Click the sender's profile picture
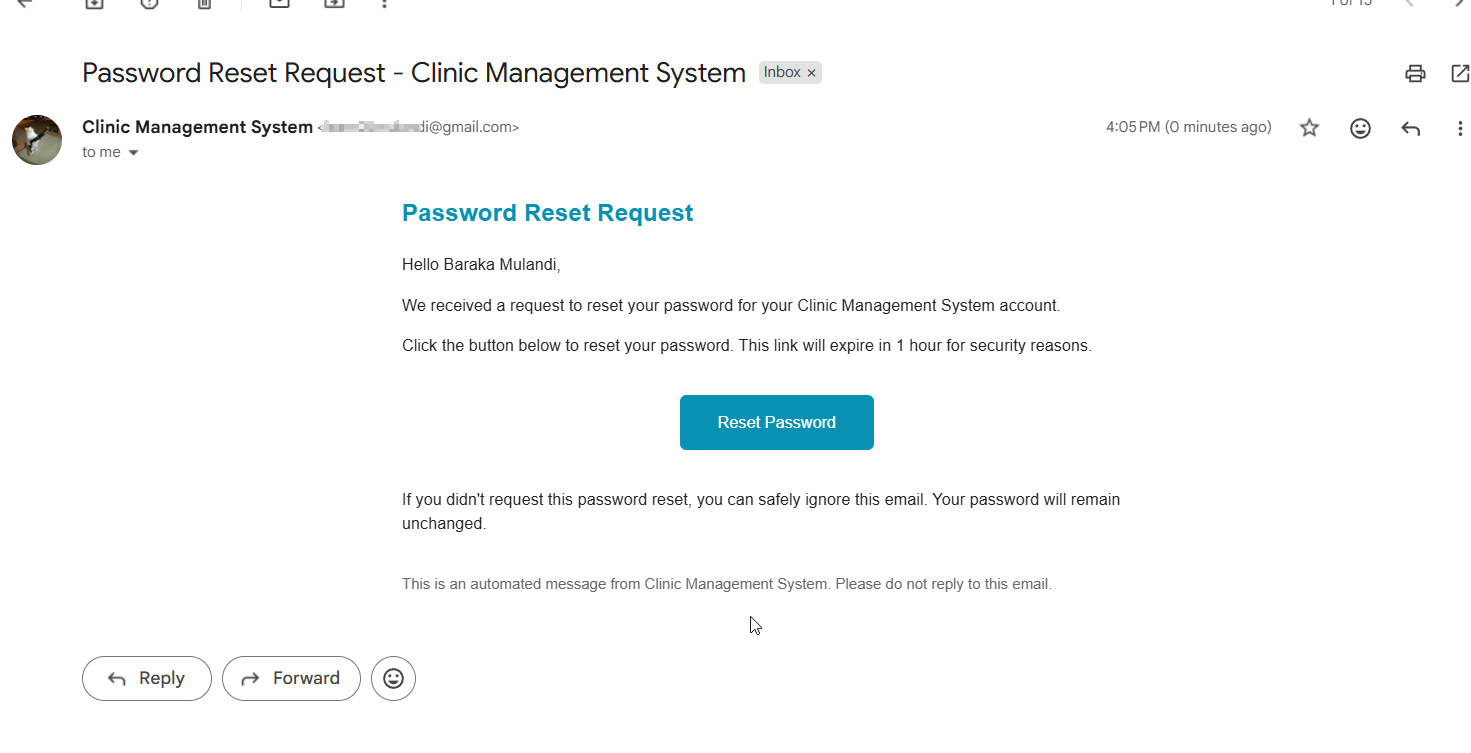The image size is (1471, 753). tap(37, 140)
